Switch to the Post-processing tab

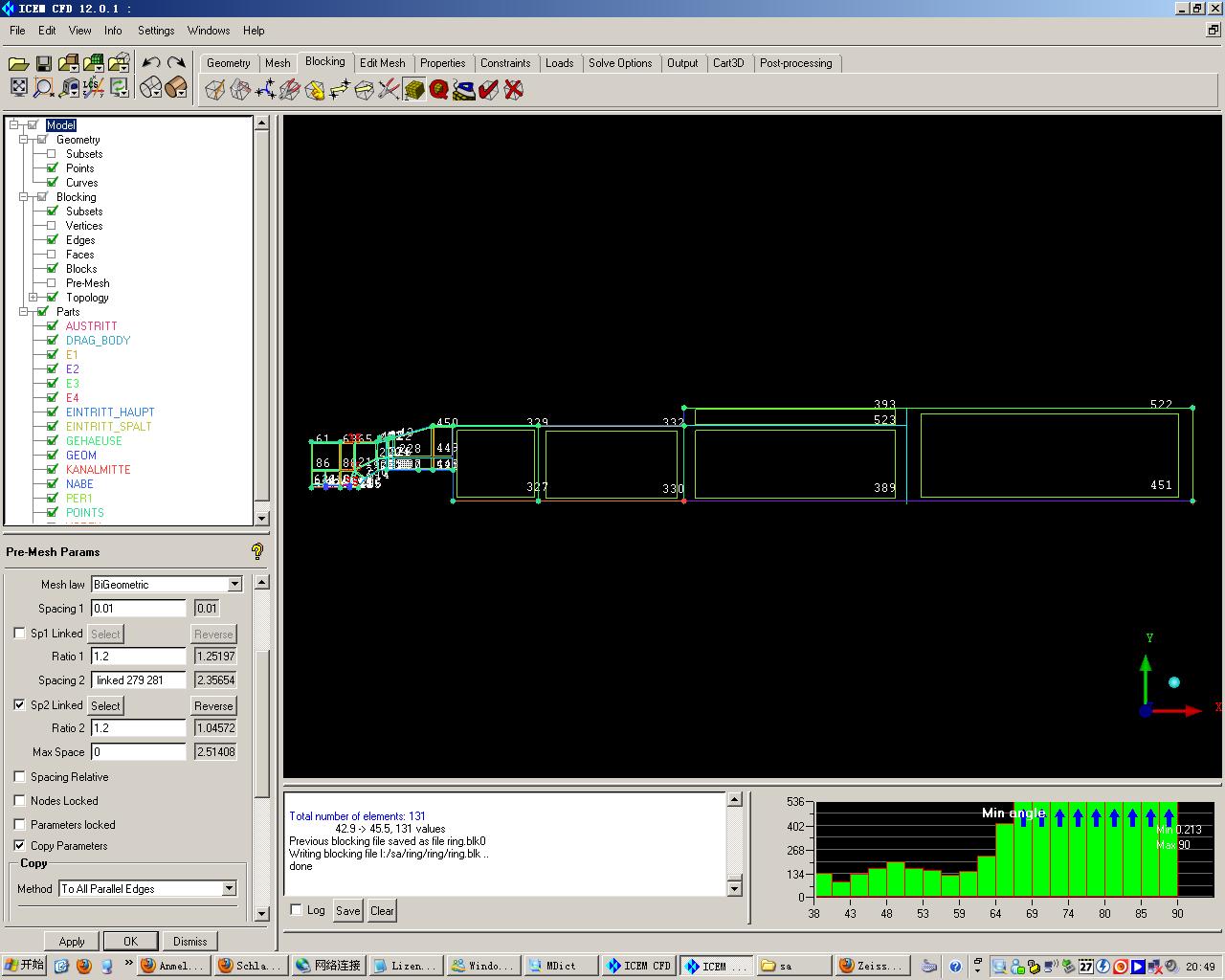pos(796,63)
